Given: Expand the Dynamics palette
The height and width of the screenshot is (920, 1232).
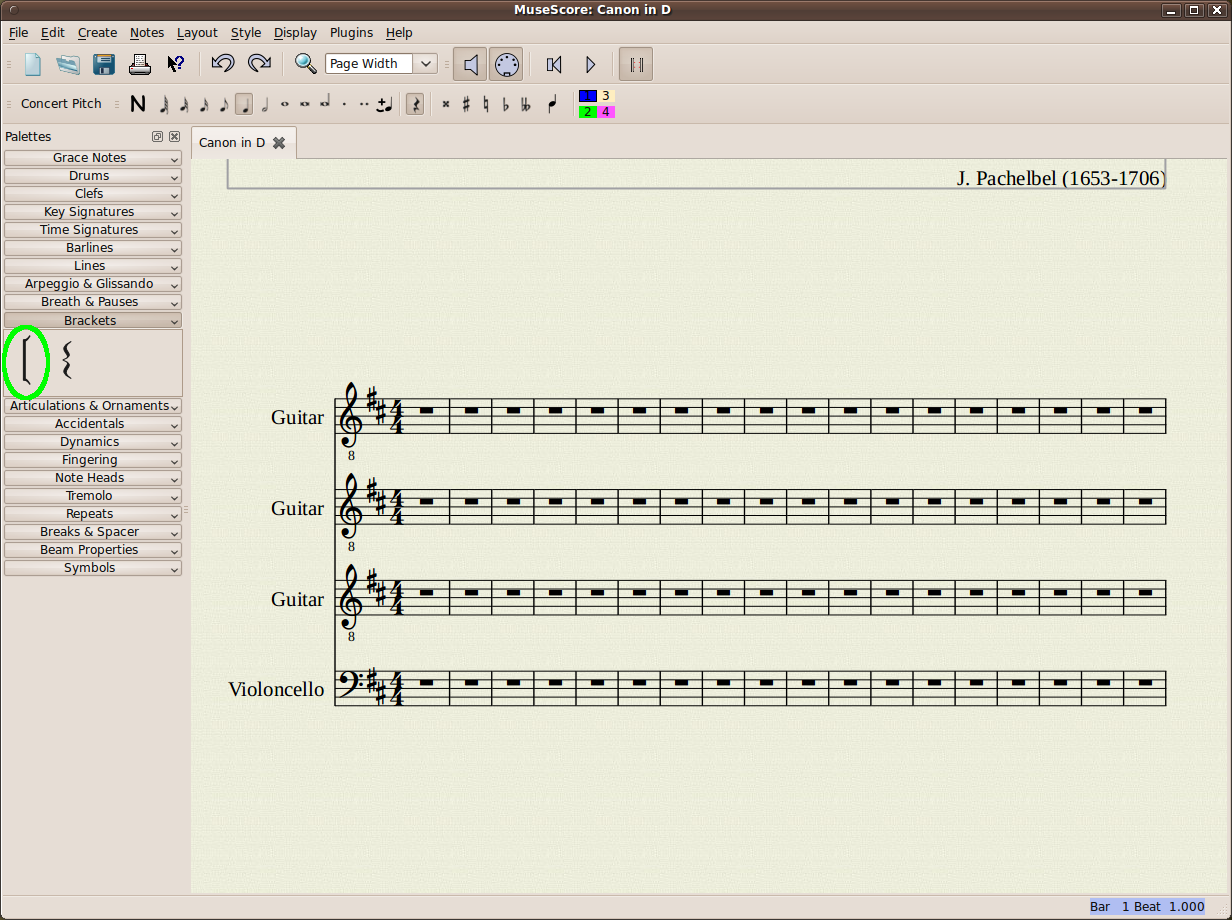Looking at the screenshot, I should (x=92, y=441).
